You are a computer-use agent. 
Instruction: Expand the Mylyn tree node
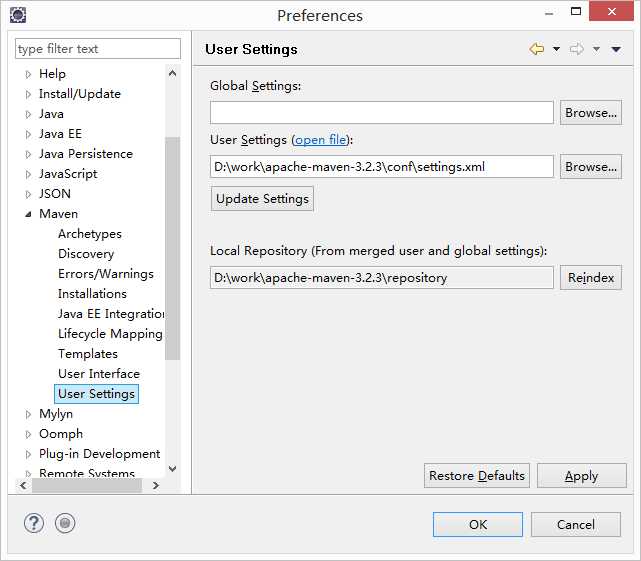28,415
